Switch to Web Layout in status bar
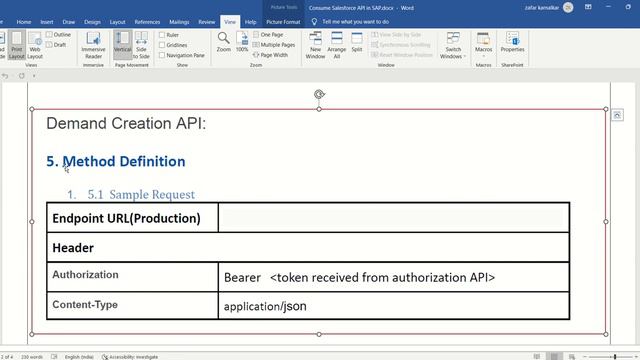 571,356
